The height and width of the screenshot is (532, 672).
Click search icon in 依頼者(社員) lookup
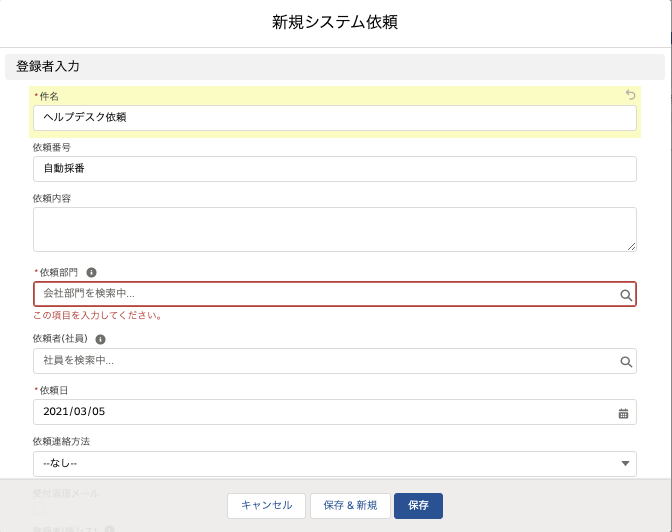point(626,361)
